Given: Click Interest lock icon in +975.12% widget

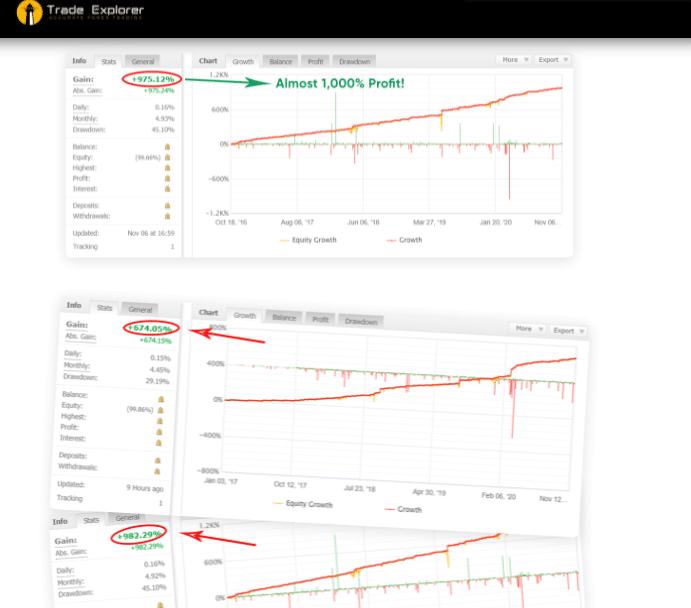Looking at the screenshot, I should coord(167,189).
